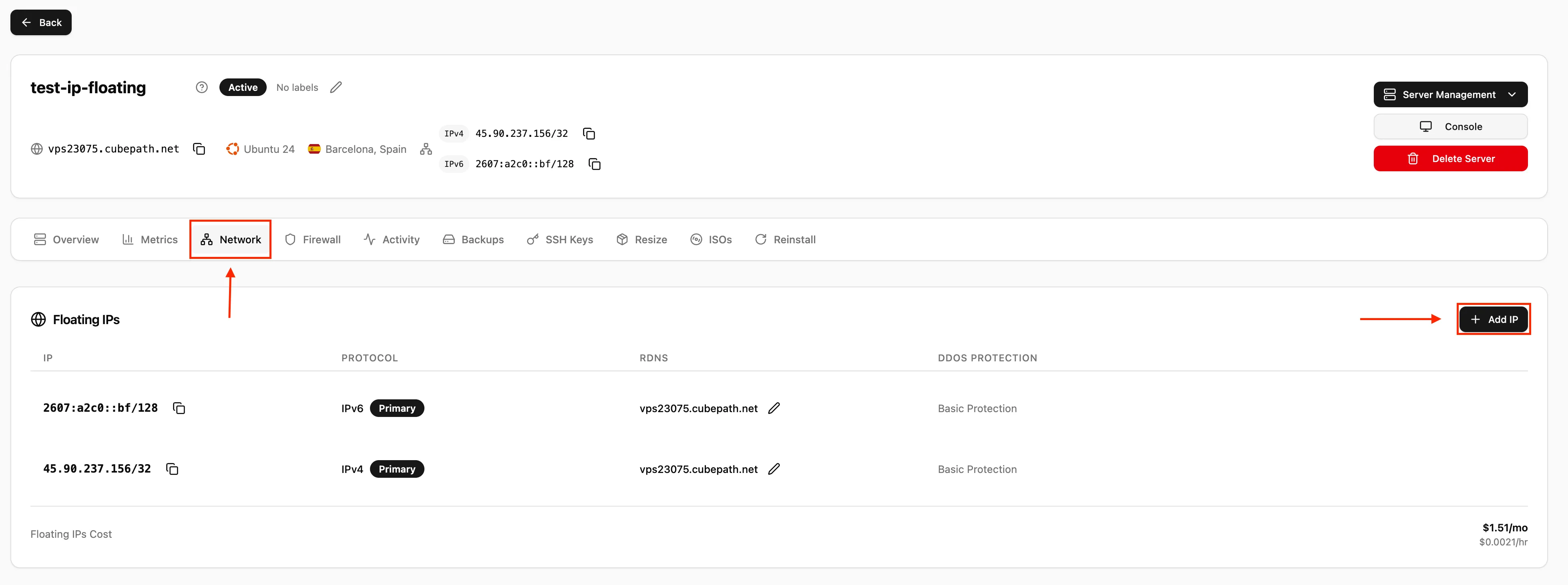Switch to the Metrics tab

point(150,240)
